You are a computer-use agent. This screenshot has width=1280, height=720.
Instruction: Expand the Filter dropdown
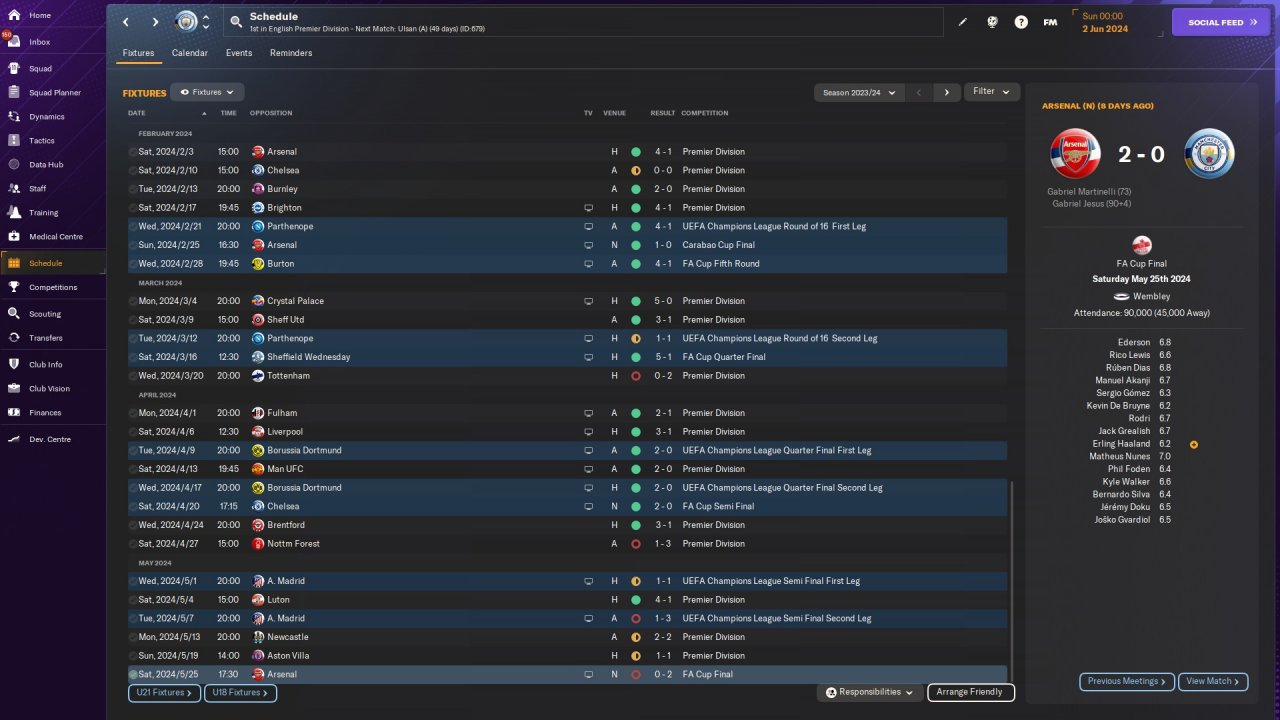pyautogui.click(x=992, y=92)
